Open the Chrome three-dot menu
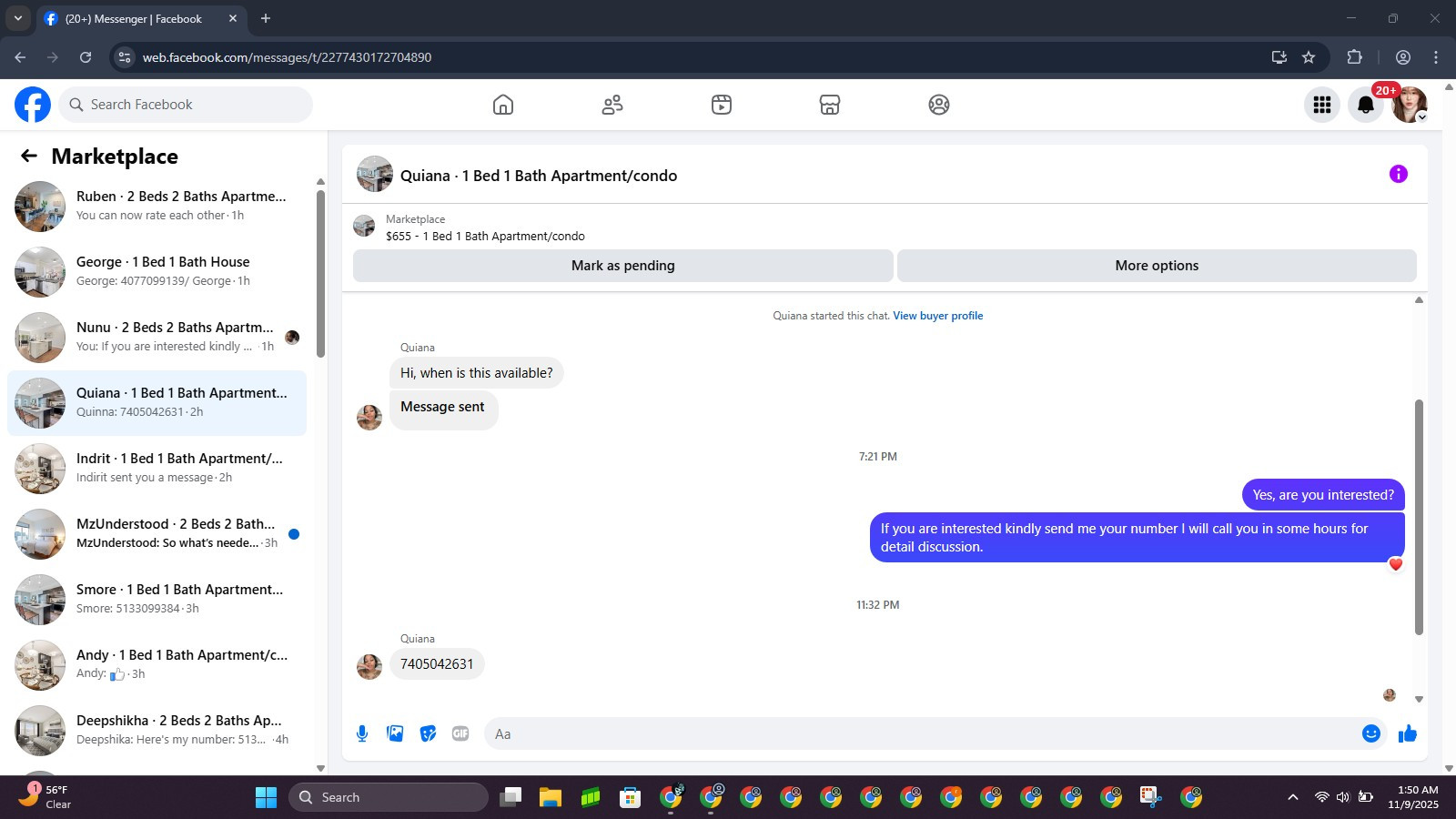Image resolution: width=1456 pixels, height=819 pixels. tap(1436, 57)
